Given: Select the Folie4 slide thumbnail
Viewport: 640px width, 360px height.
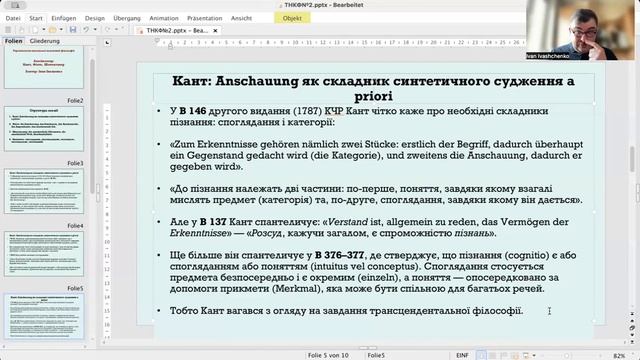Looking at the screenshot, I should coord(44,254).
